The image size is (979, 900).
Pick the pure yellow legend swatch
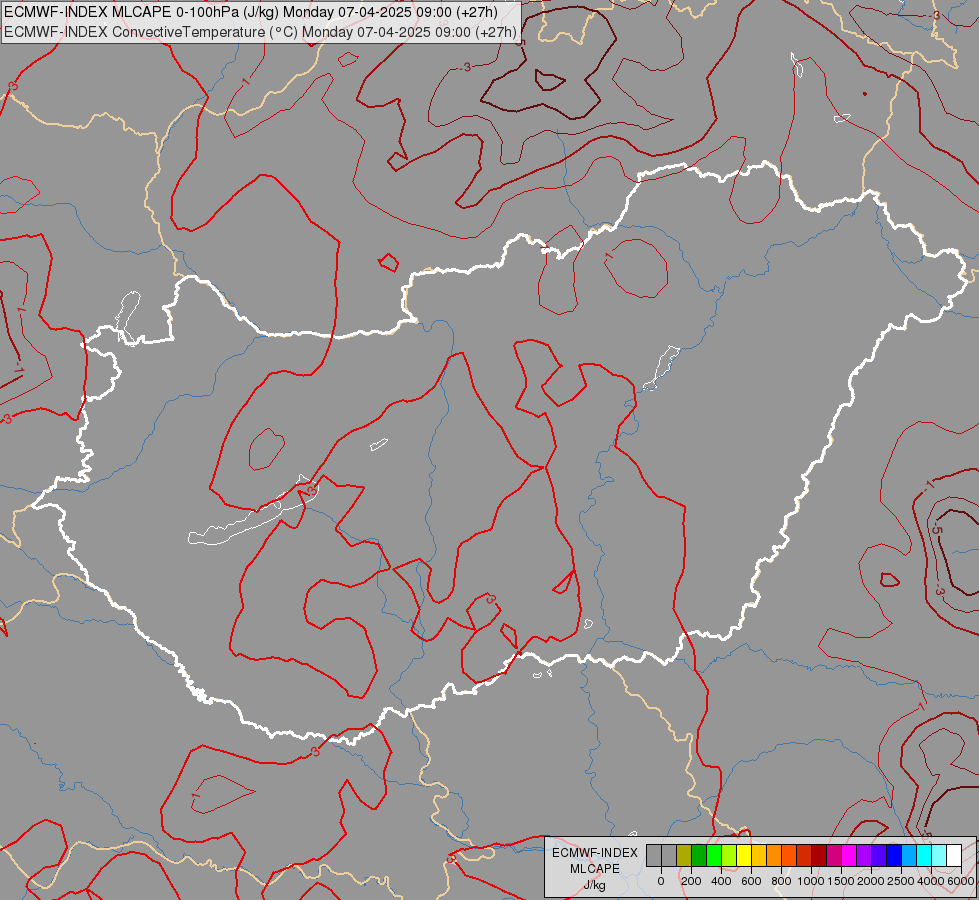[744, 856]
